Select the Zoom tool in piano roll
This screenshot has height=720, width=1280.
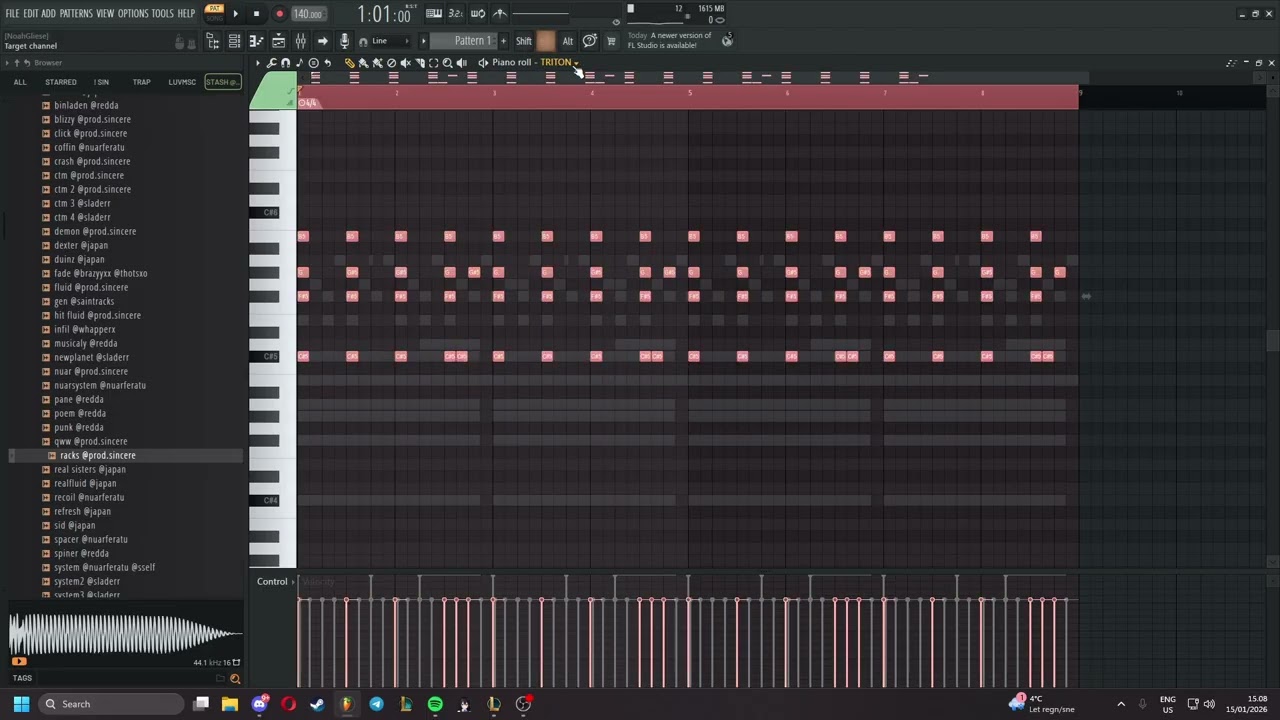[448, 63]
